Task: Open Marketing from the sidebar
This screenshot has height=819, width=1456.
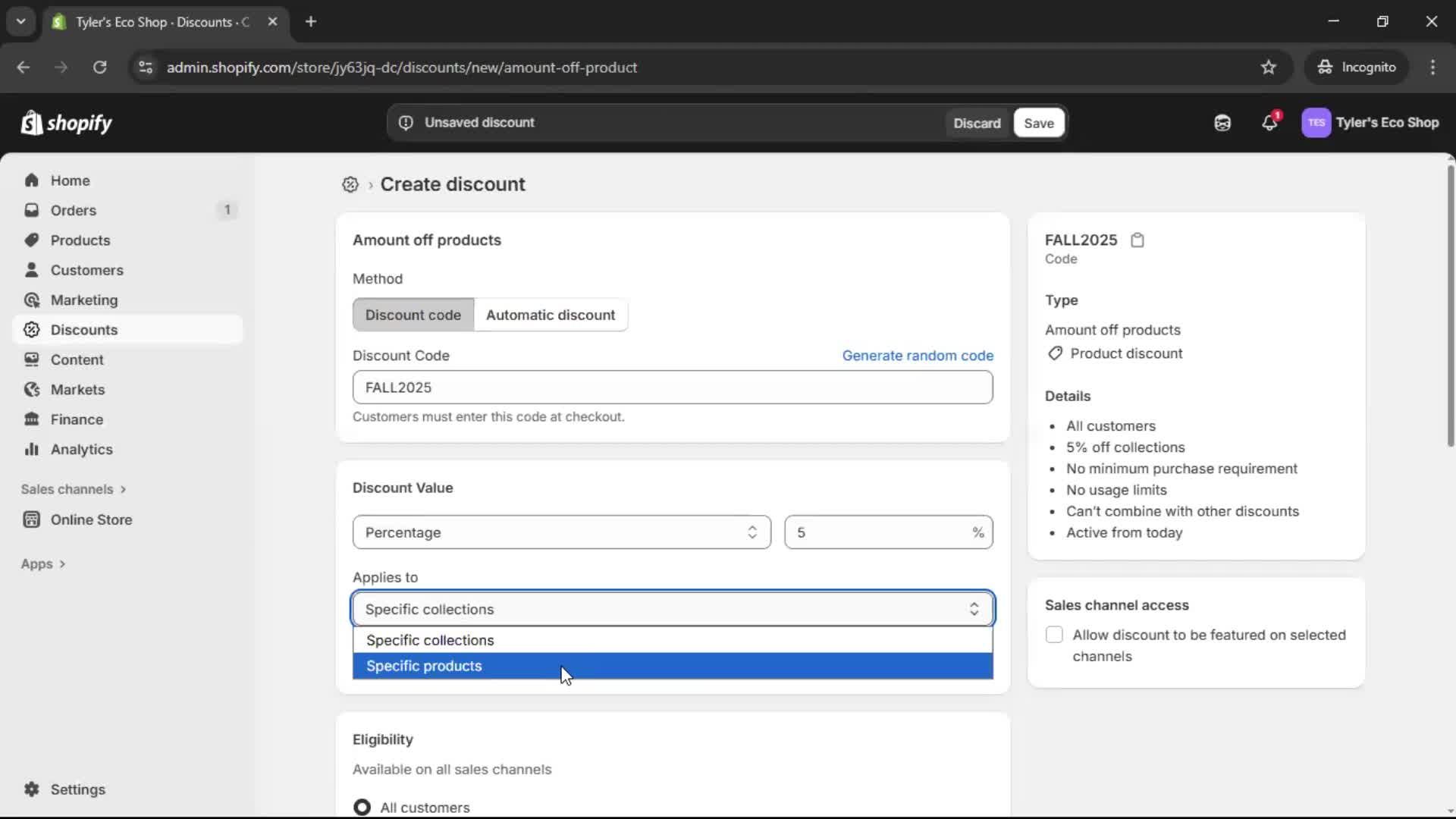Action: coord(83,300)
